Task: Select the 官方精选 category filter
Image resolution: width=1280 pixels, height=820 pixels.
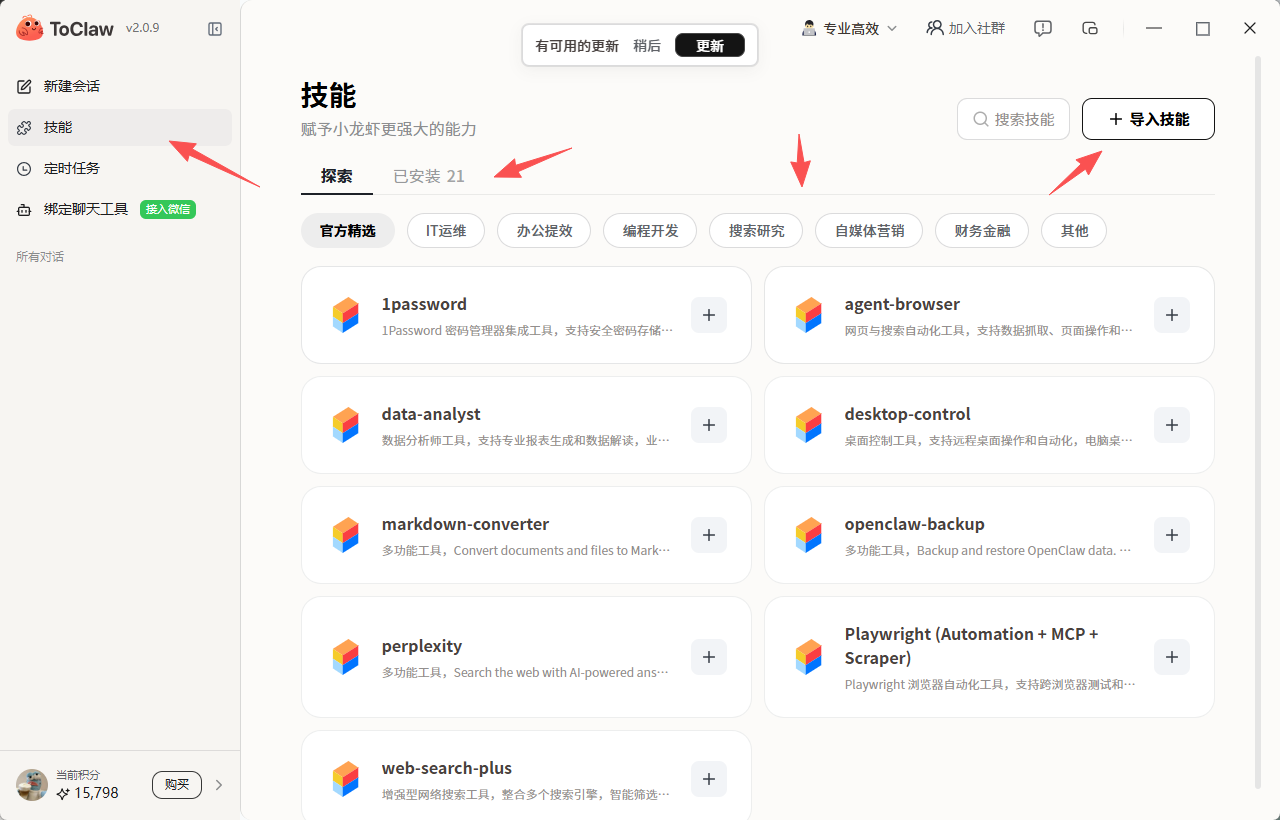Action: pos(348,230)
